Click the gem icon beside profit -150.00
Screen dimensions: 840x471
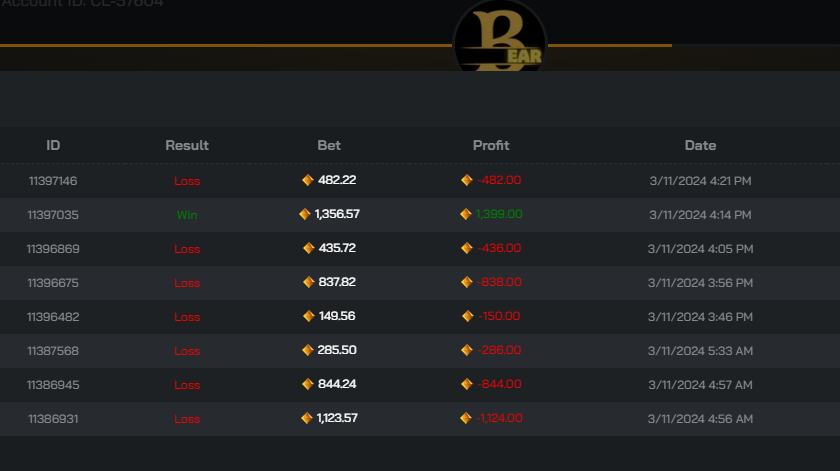pyautogui.click(x=468, y=316)
